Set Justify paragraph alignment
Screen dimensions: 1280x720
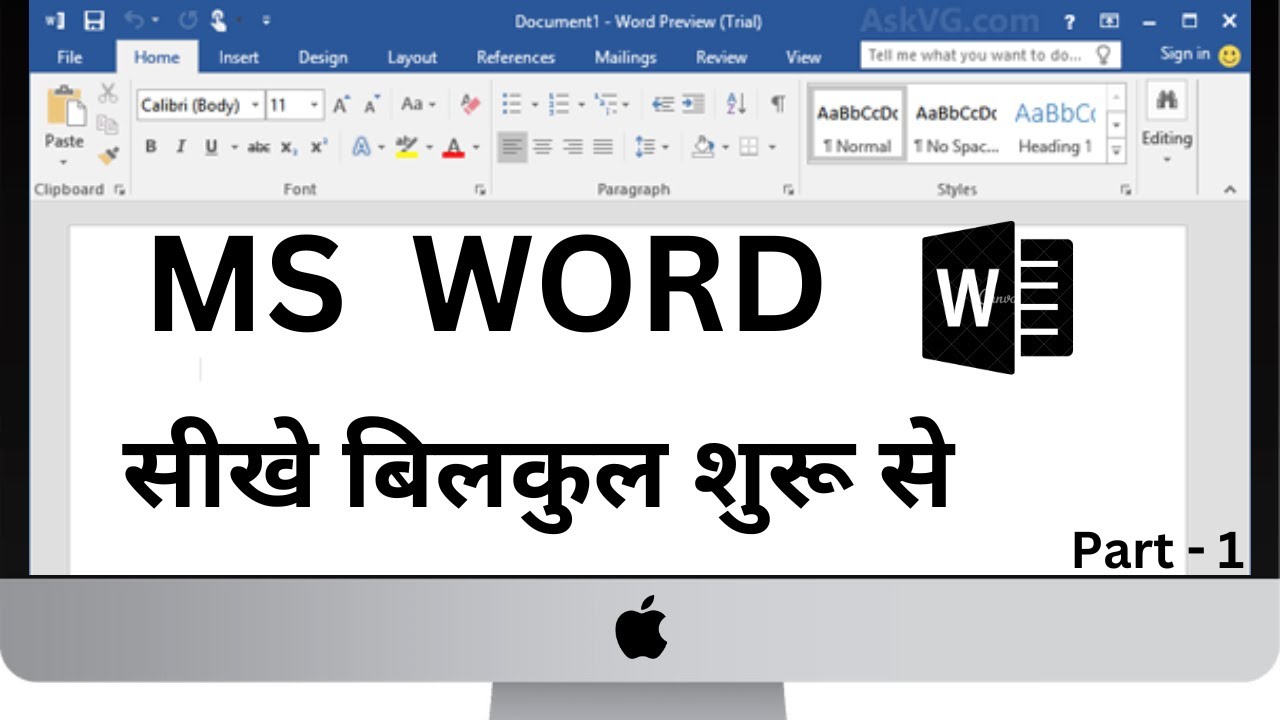603,147
